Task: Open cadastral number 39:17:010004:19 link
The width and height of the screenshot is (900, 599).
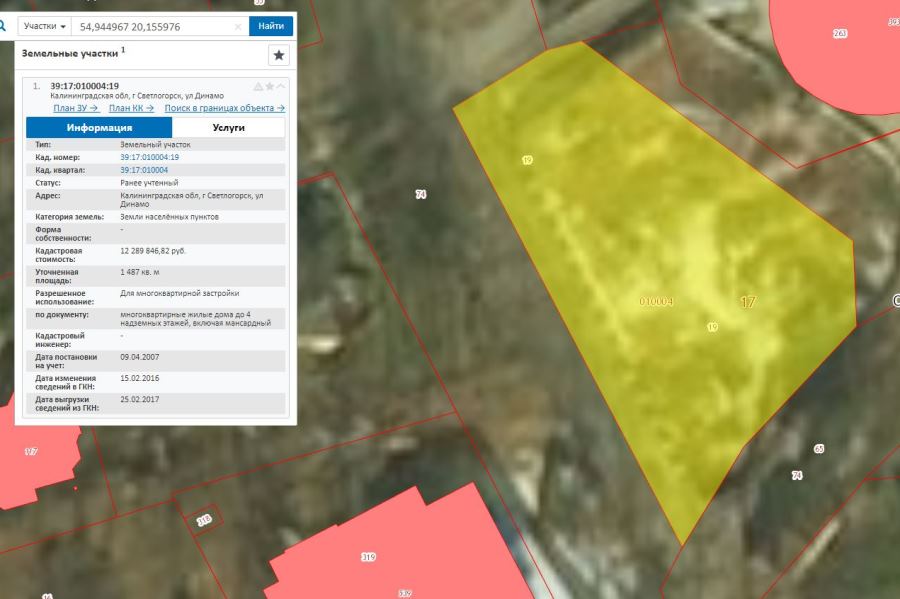Action: click(149, 157)
